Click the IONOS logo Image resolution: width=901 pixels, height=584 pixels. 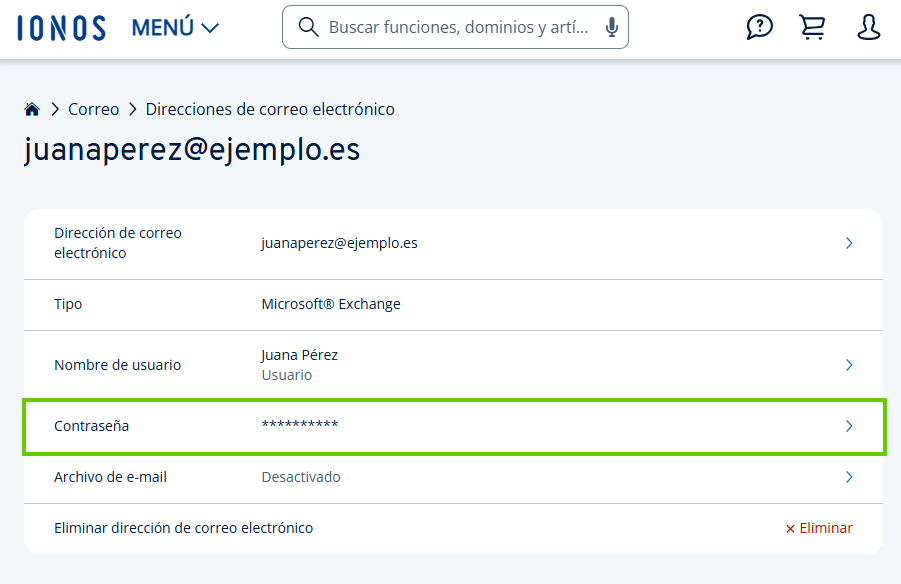[61, 28]
